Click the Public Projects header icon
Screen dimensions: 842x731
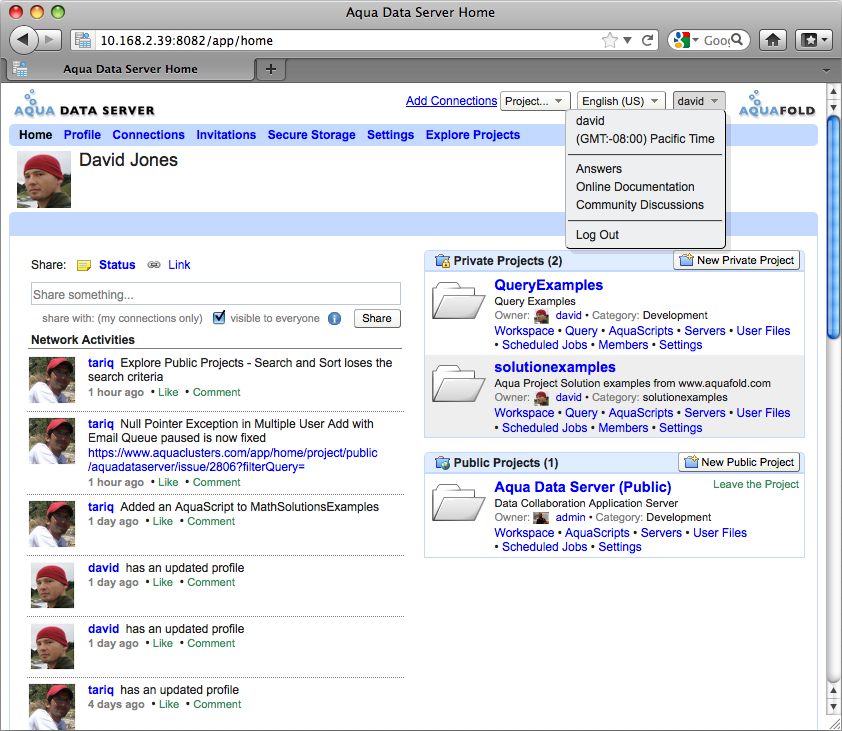[x=442, y=462]
